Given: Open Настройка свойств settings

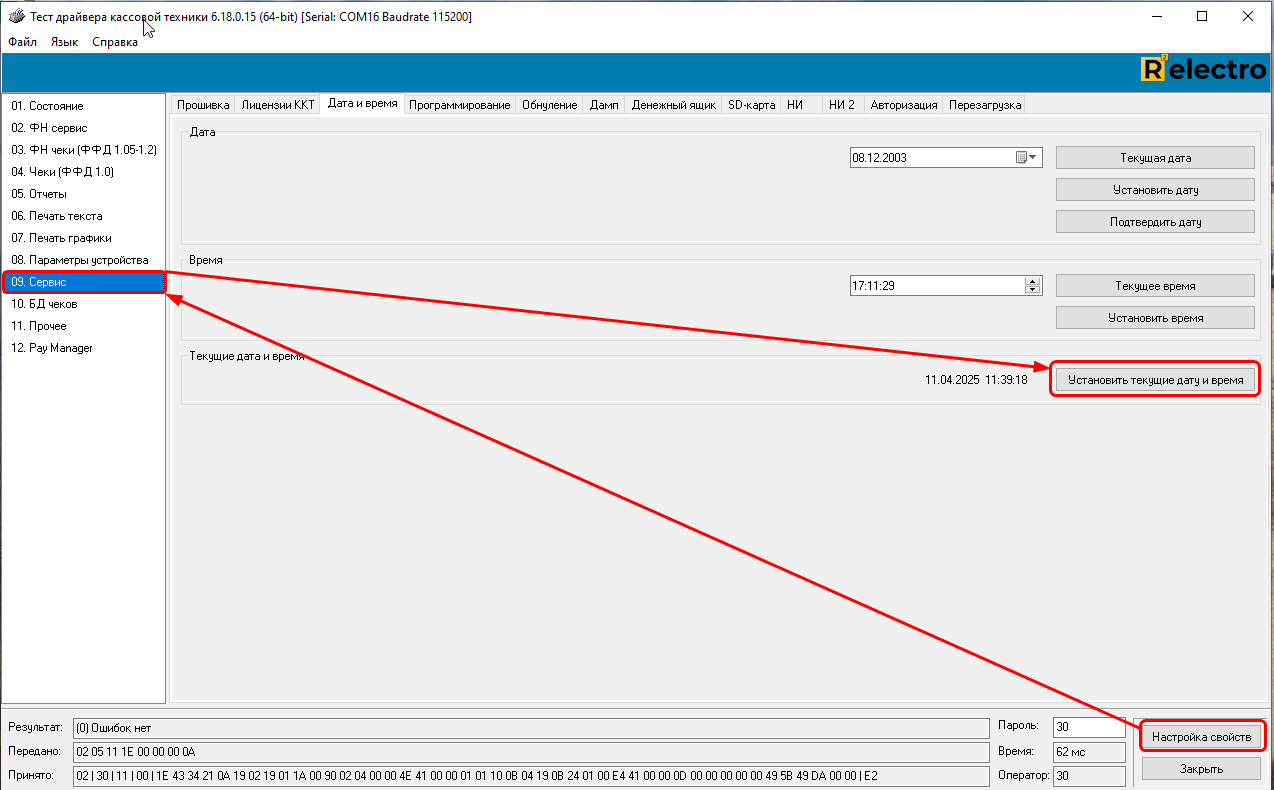Looking at the screenshot, I should click(x=1201, y=737).
